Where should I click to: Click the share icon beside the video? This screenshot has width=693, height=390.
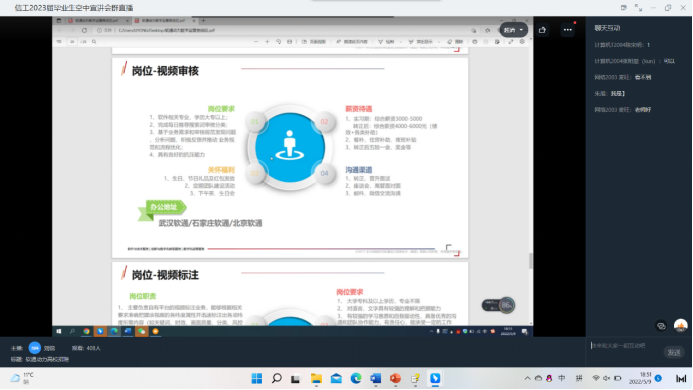[x=542, y=30]
